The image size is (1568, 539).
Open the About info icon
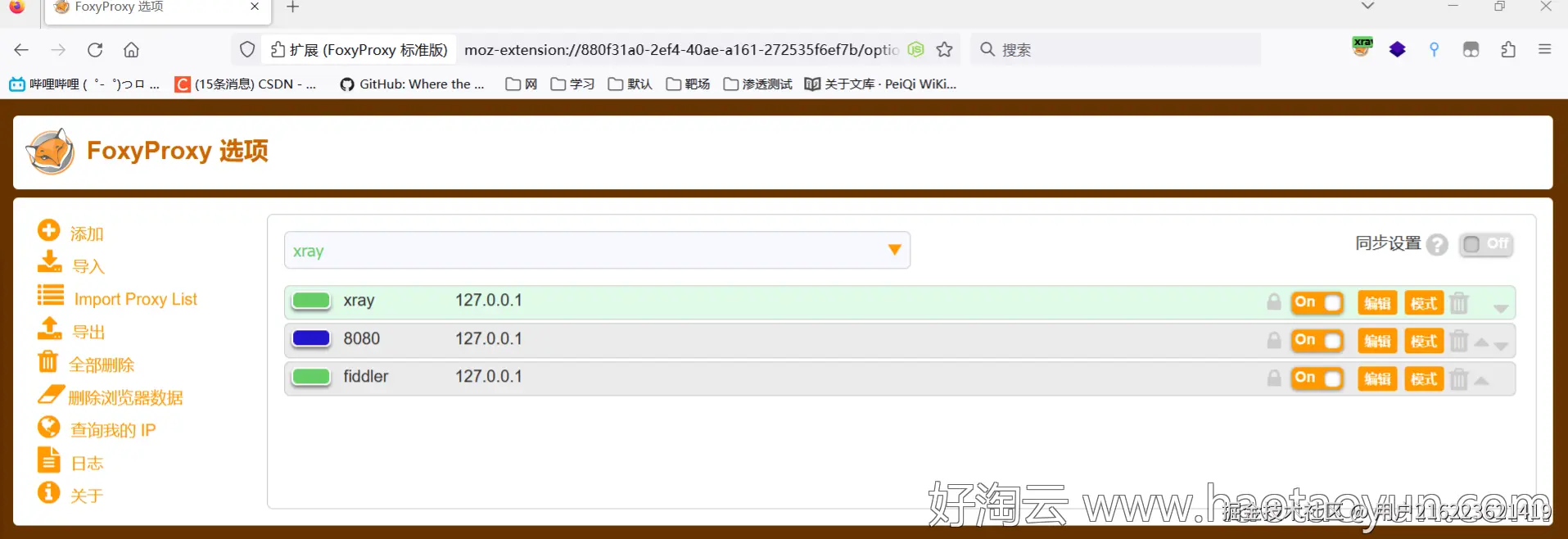(49, 492)
